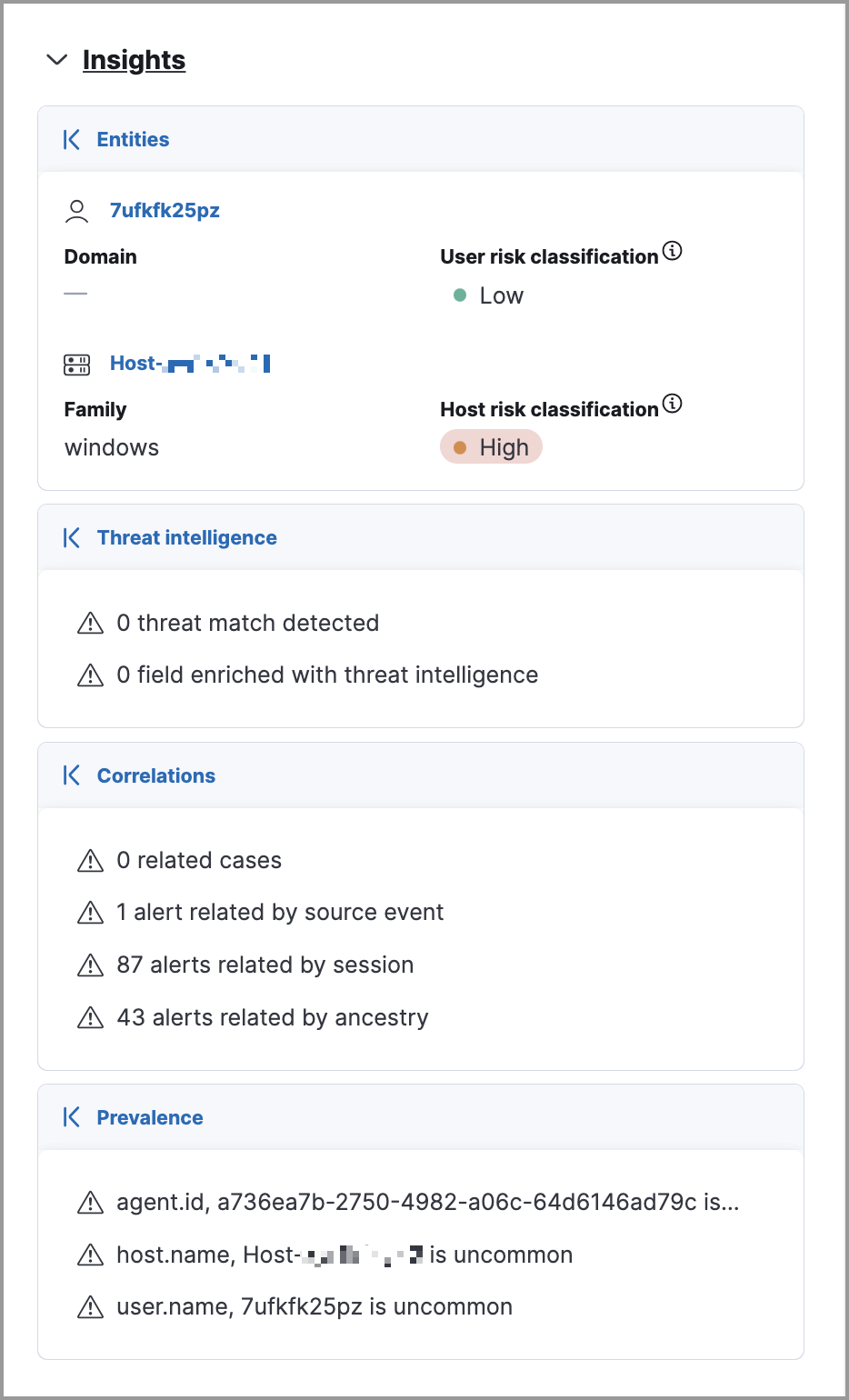Click the user.name uncommon prevalence entry
The image size is (849, 1400).
click(x=314, y=1306)
